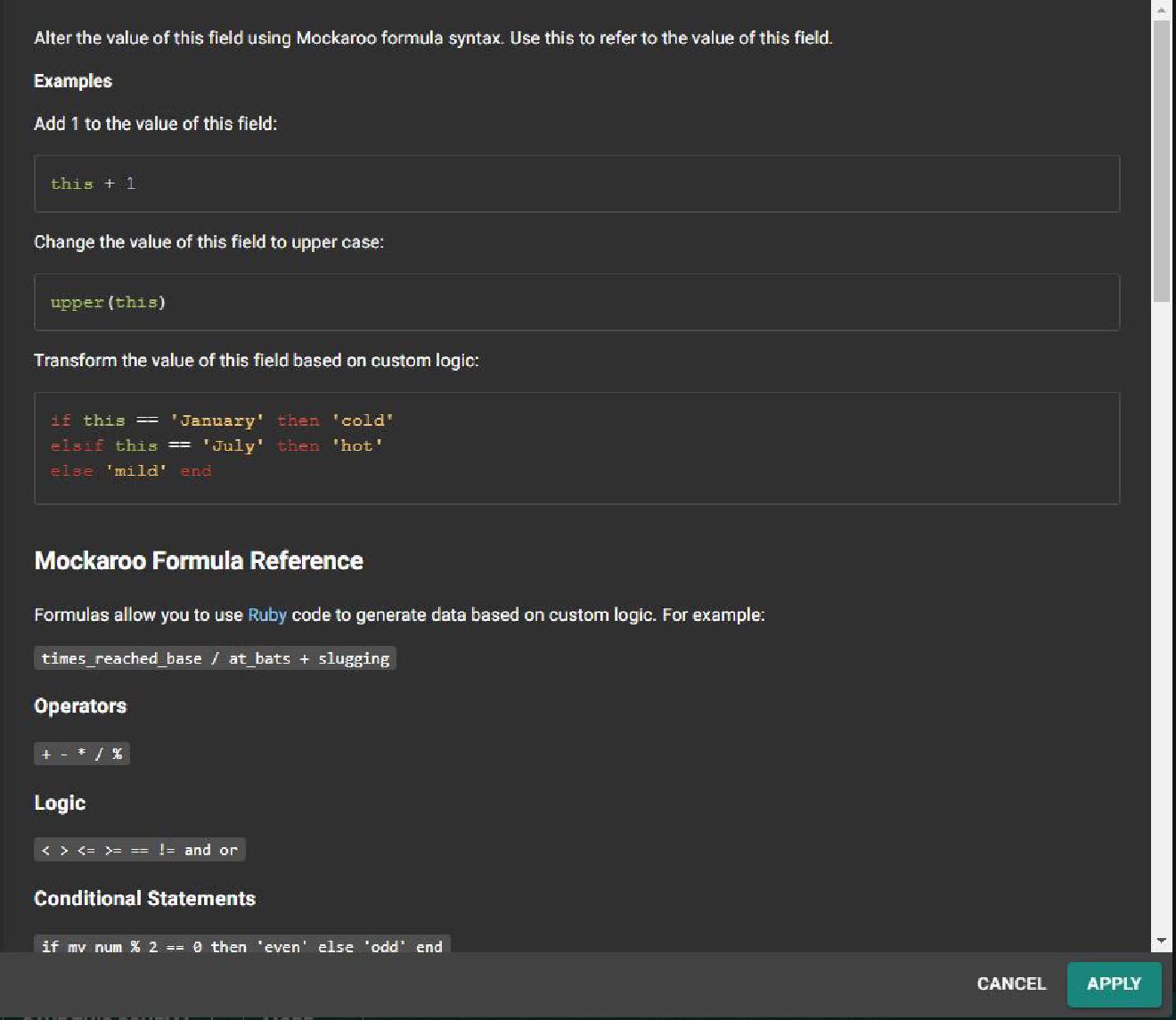The width and height of the screenshot is (1176, 1020).
Task: Click the Logic heading
Action: (60, 803)
